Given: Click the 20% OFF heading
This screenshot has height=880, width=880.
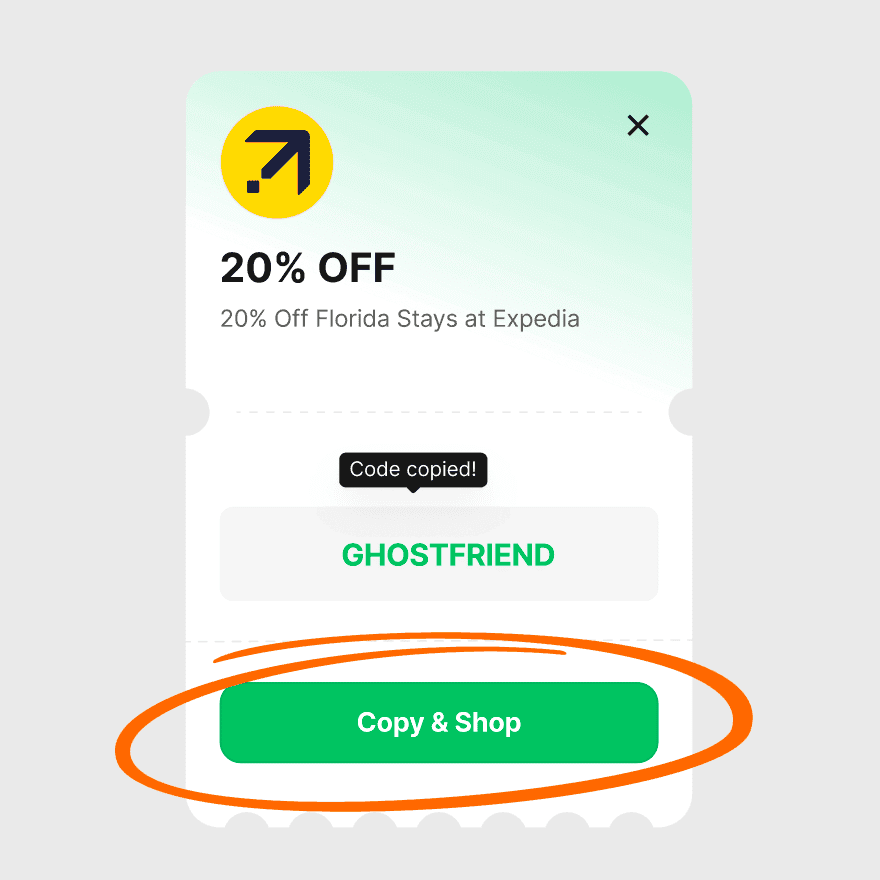Looking at the screenshot, I should pos(308,268).
